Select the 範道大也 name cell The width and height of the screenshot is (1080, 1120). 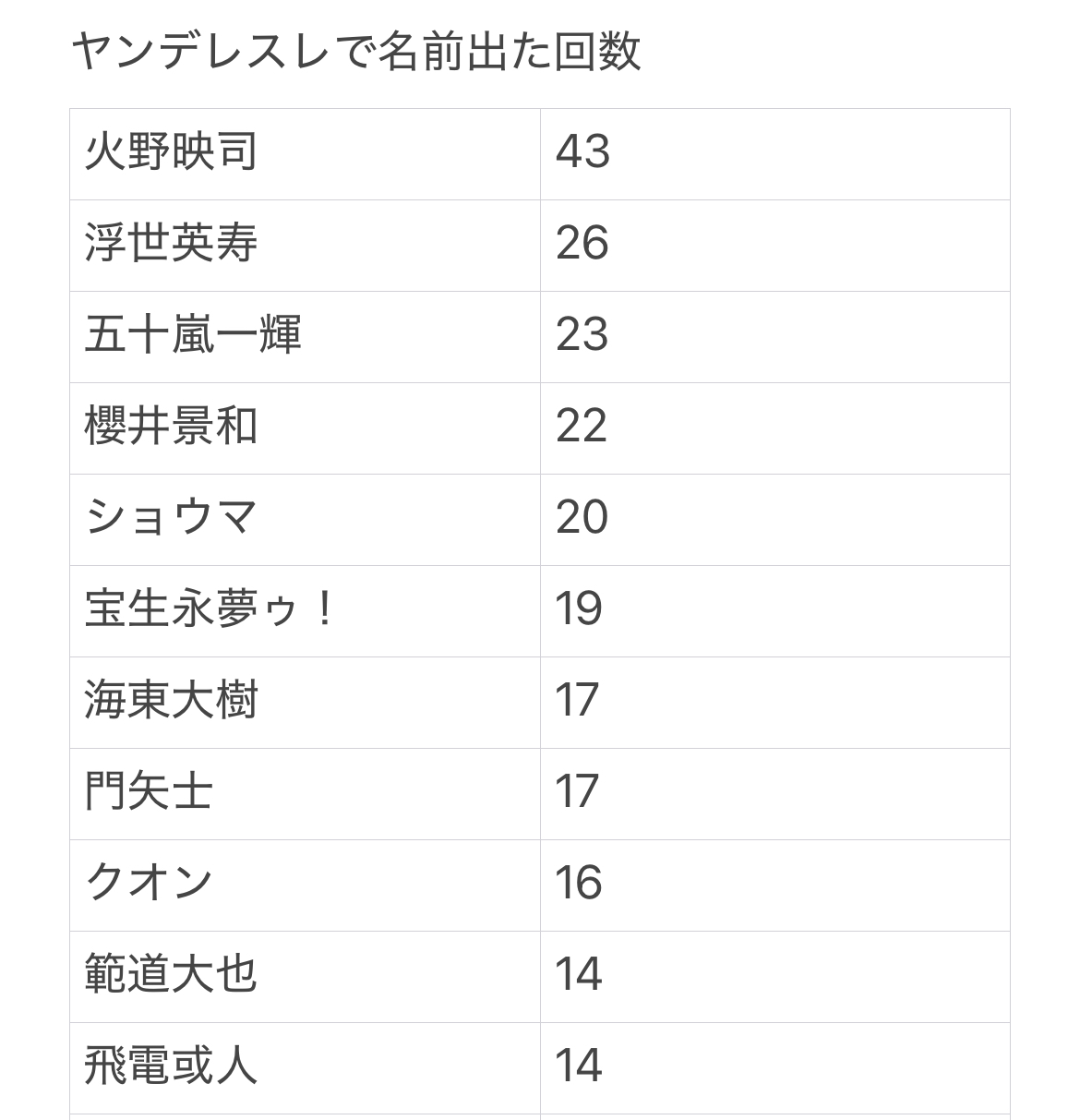[x=172, y=975]
